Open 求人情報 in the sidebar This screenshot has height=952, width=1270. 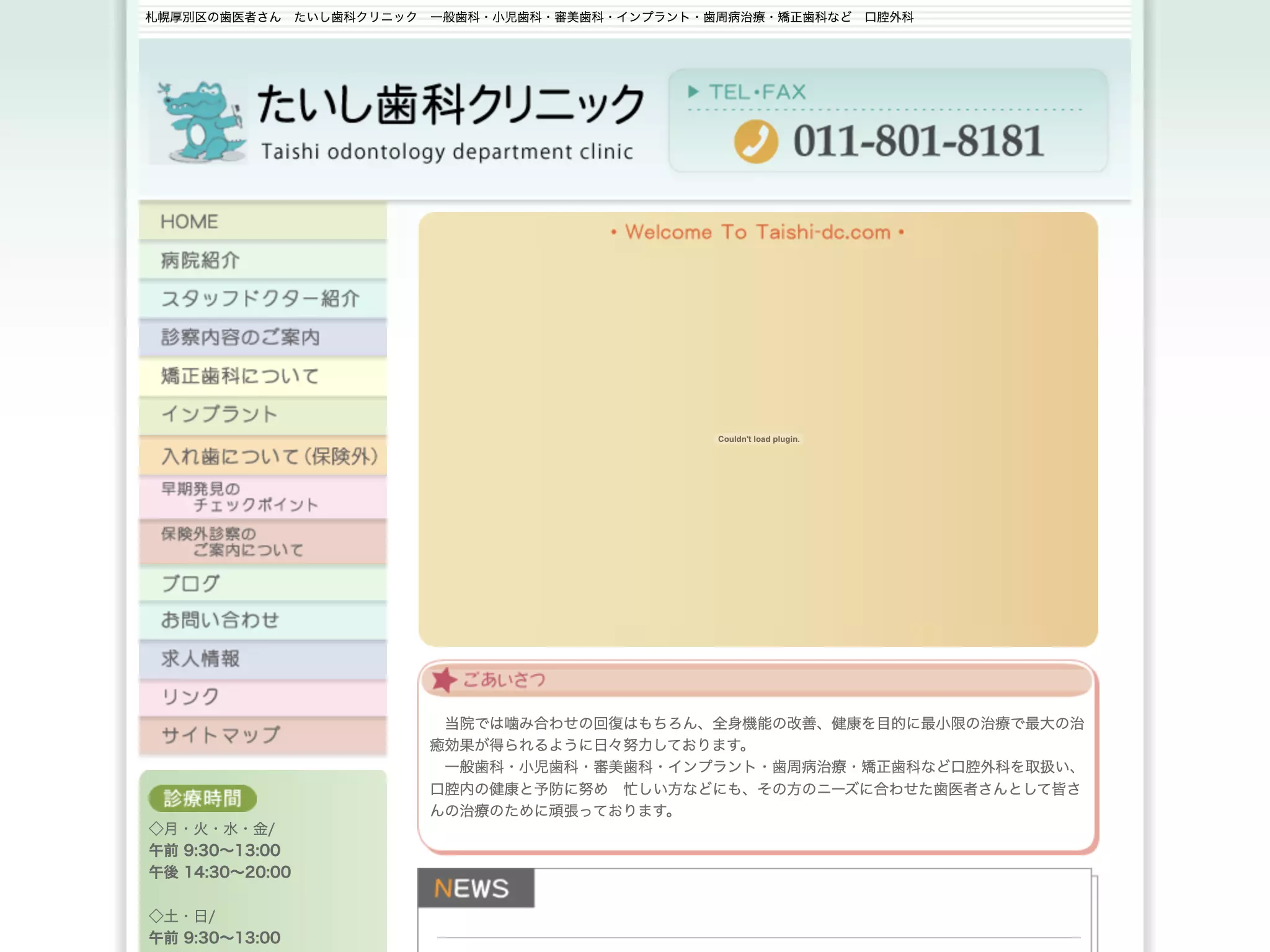263,659
